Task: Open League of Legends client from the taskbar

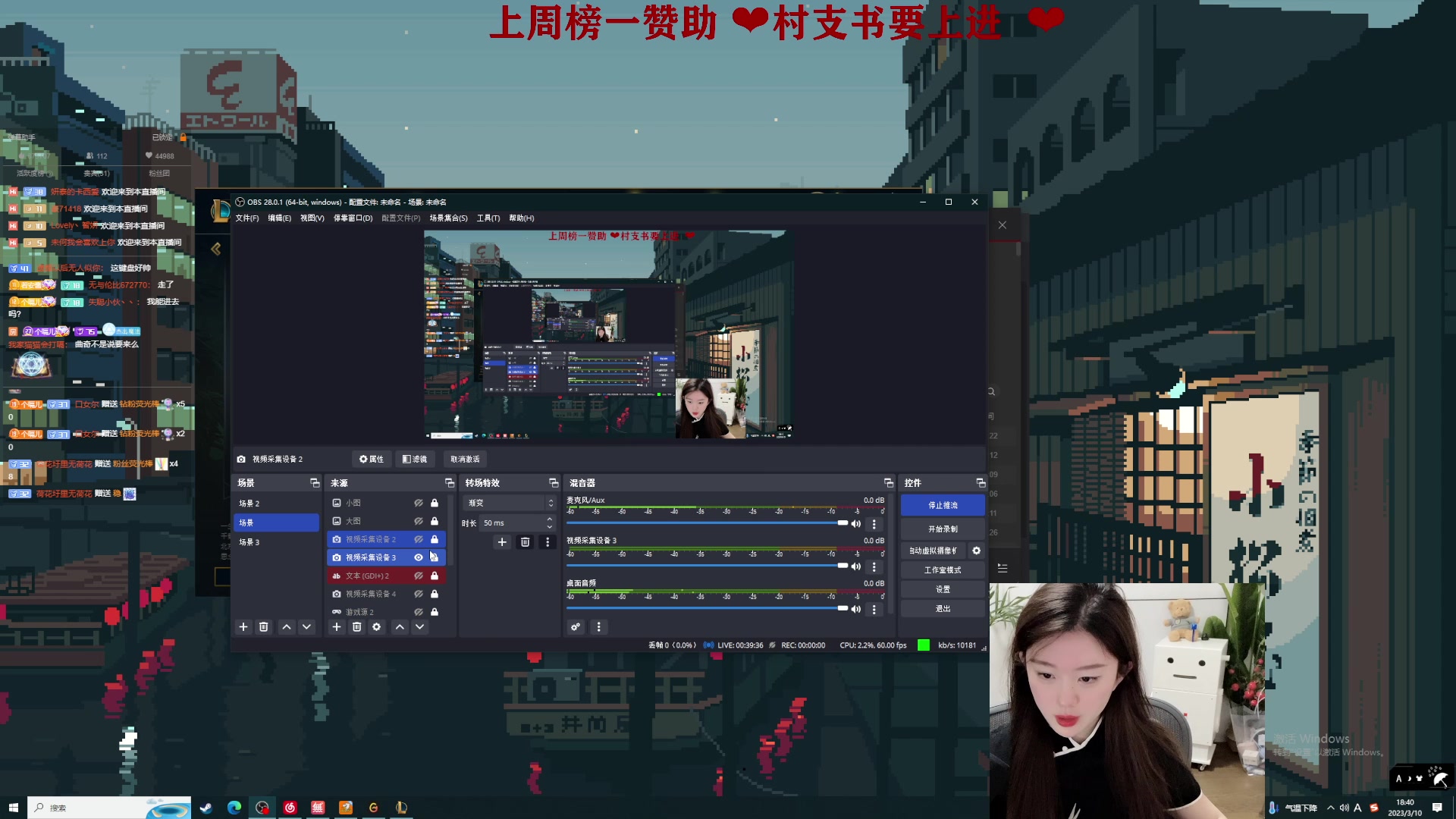Action: 402,808
